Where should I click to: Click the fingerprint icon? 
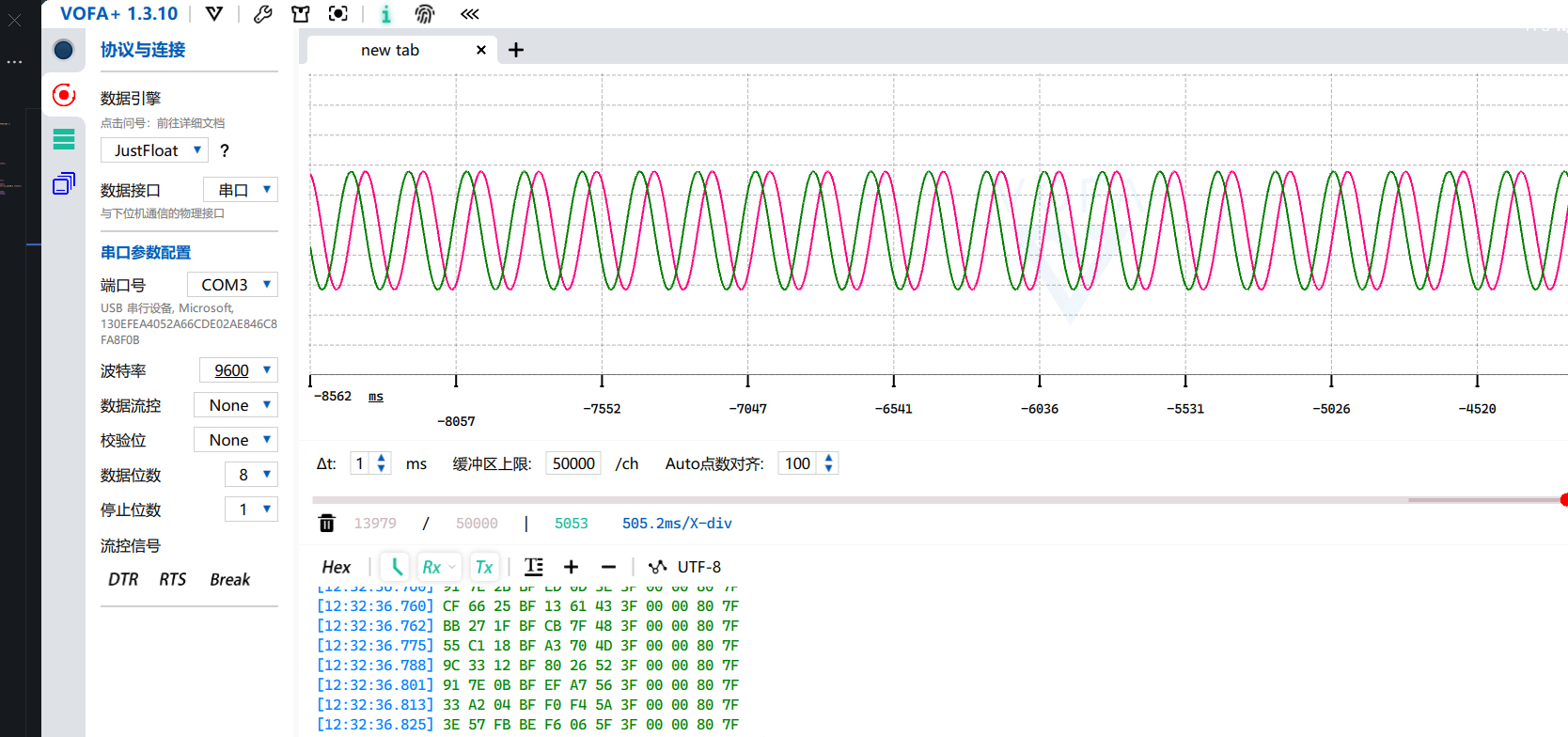[x=425, y=13]
